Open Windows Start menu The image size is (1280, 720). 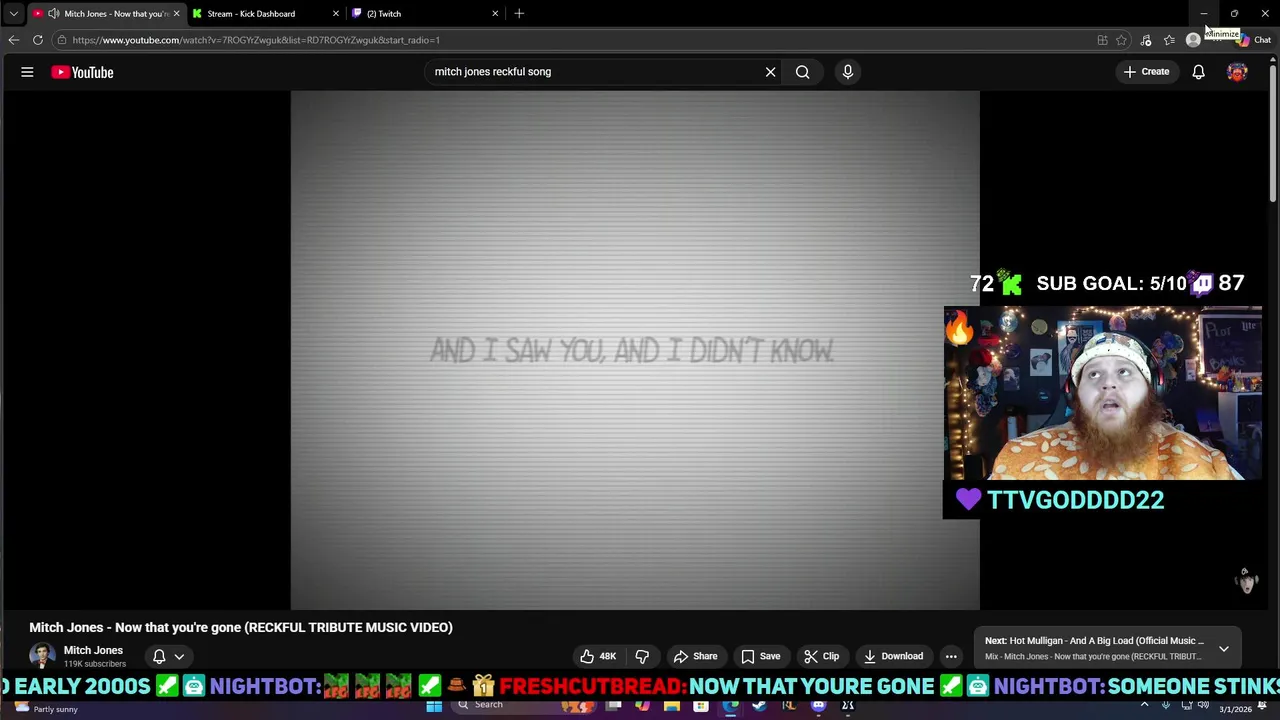coord(434,706)
